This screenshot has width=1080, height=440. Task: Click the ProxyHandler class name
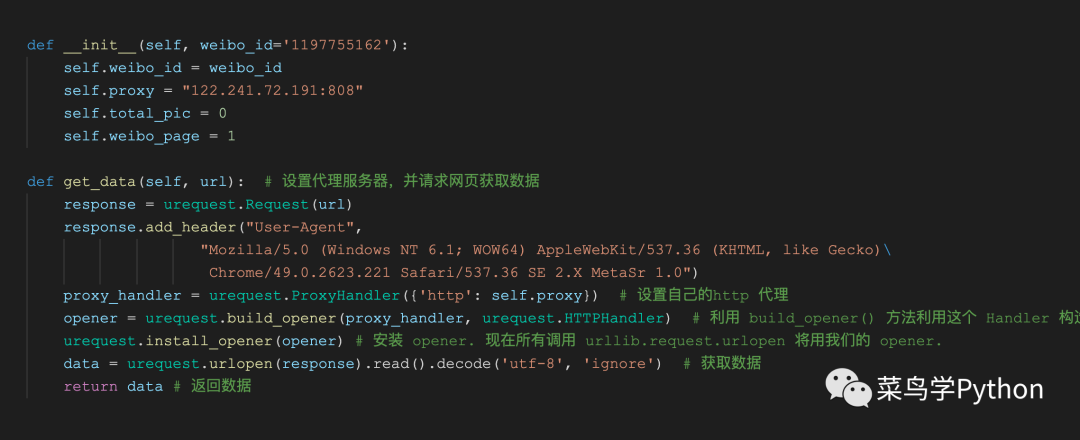345,295
